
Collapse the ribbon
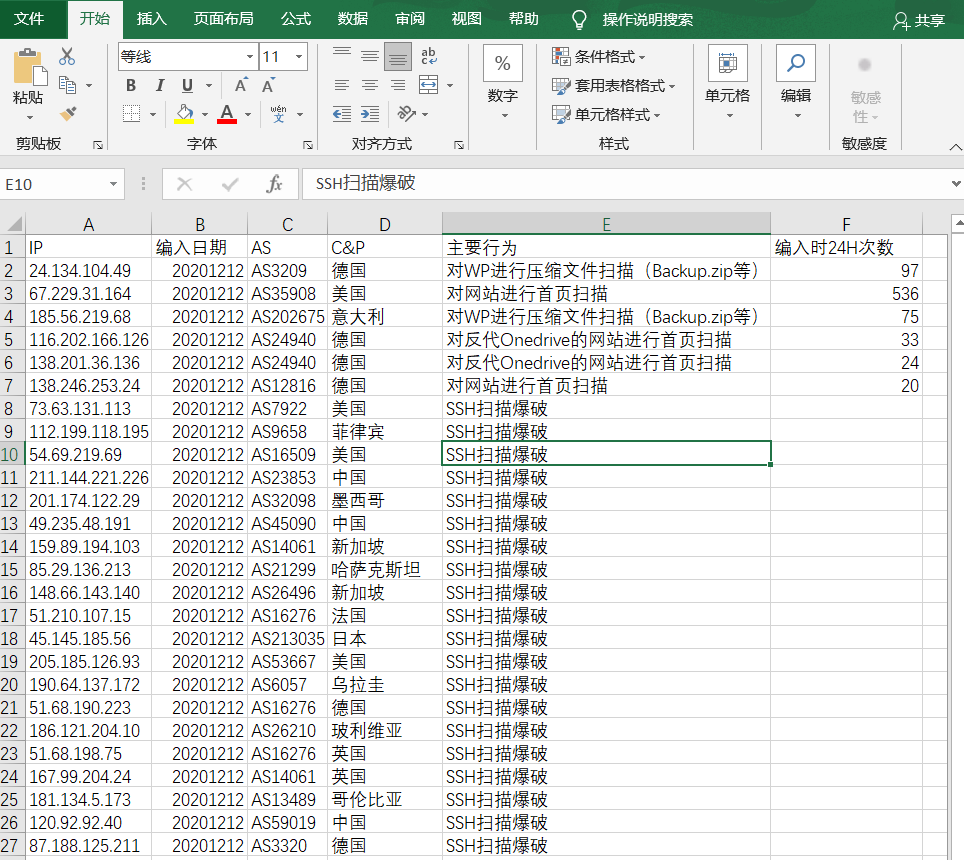click(955, 147)
